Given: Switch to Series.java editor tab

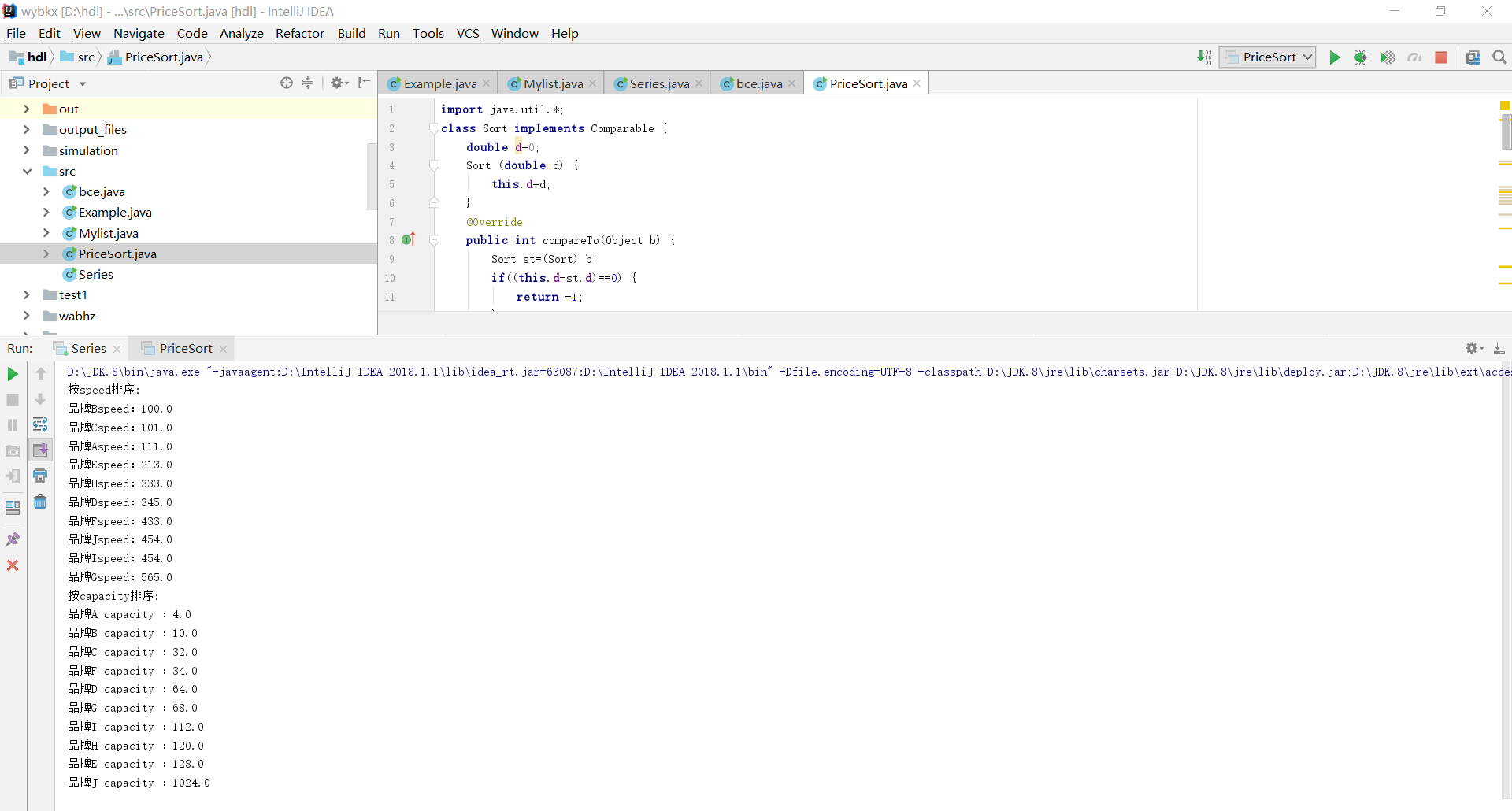Looking at the screenshot, I should (x=658, y=83).
